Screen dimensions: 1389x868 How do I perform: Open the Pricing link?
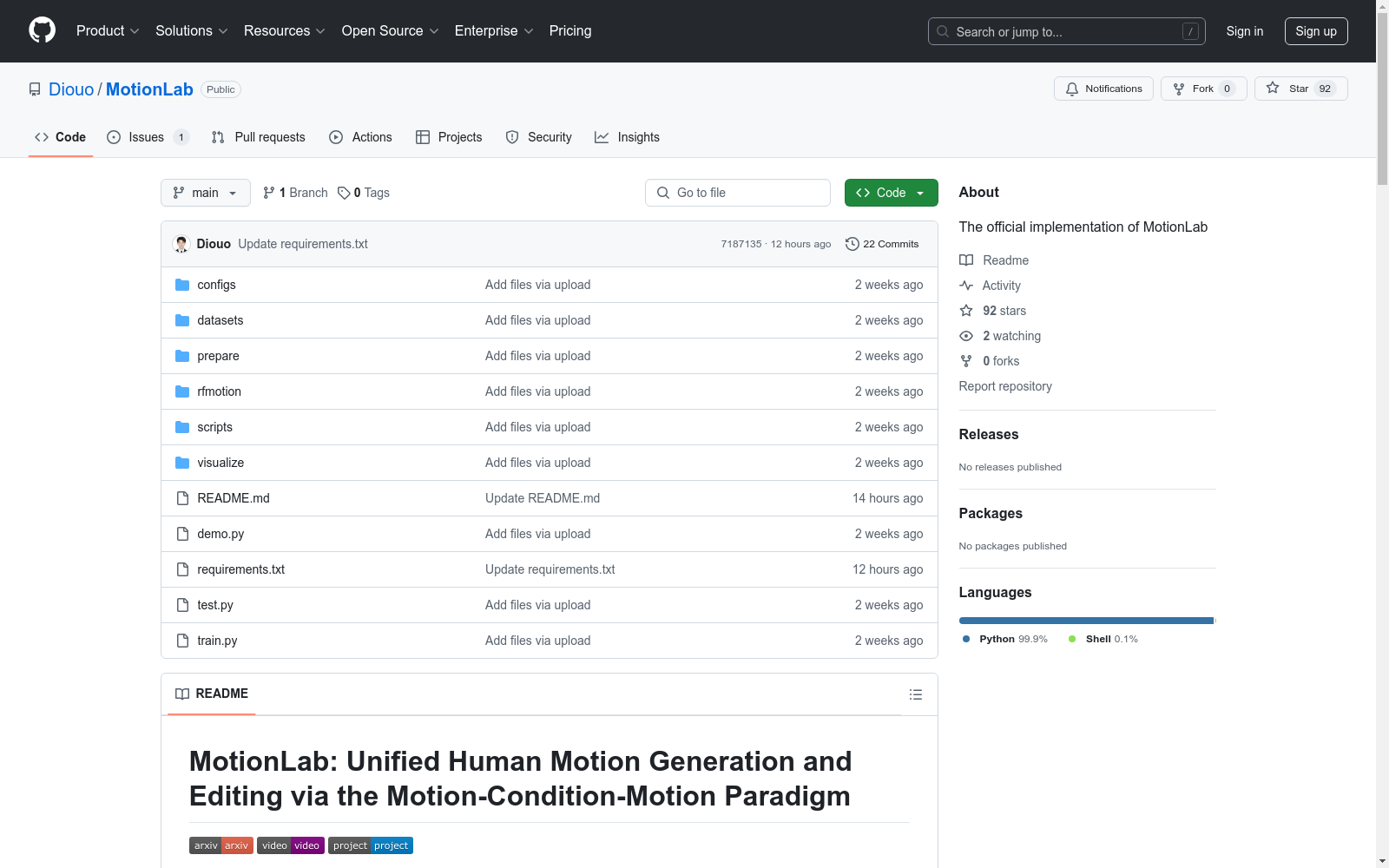(x=570, y=31)
